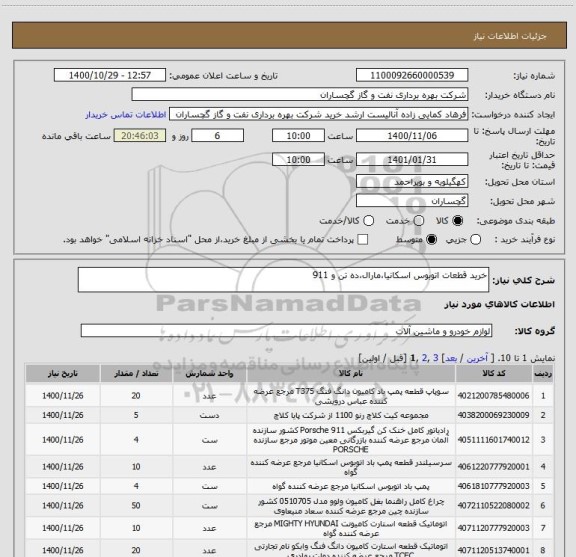The image size is (576, 557).
Task: Click the unit دست in row 2
Action: [209, 415]
